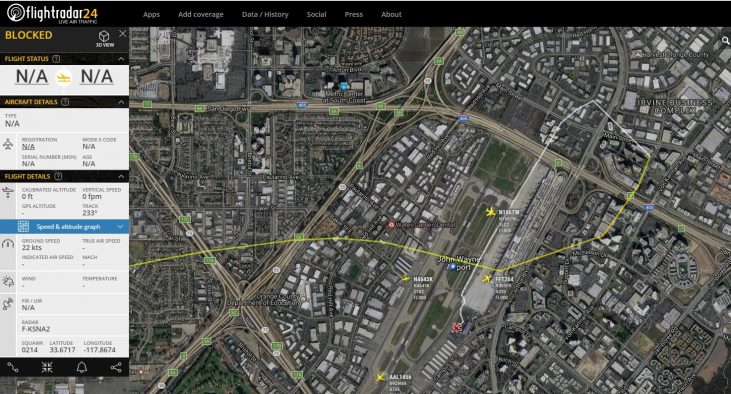Click the Add coverage link
This screenshot has height=394, width=731.
[200, 14]
